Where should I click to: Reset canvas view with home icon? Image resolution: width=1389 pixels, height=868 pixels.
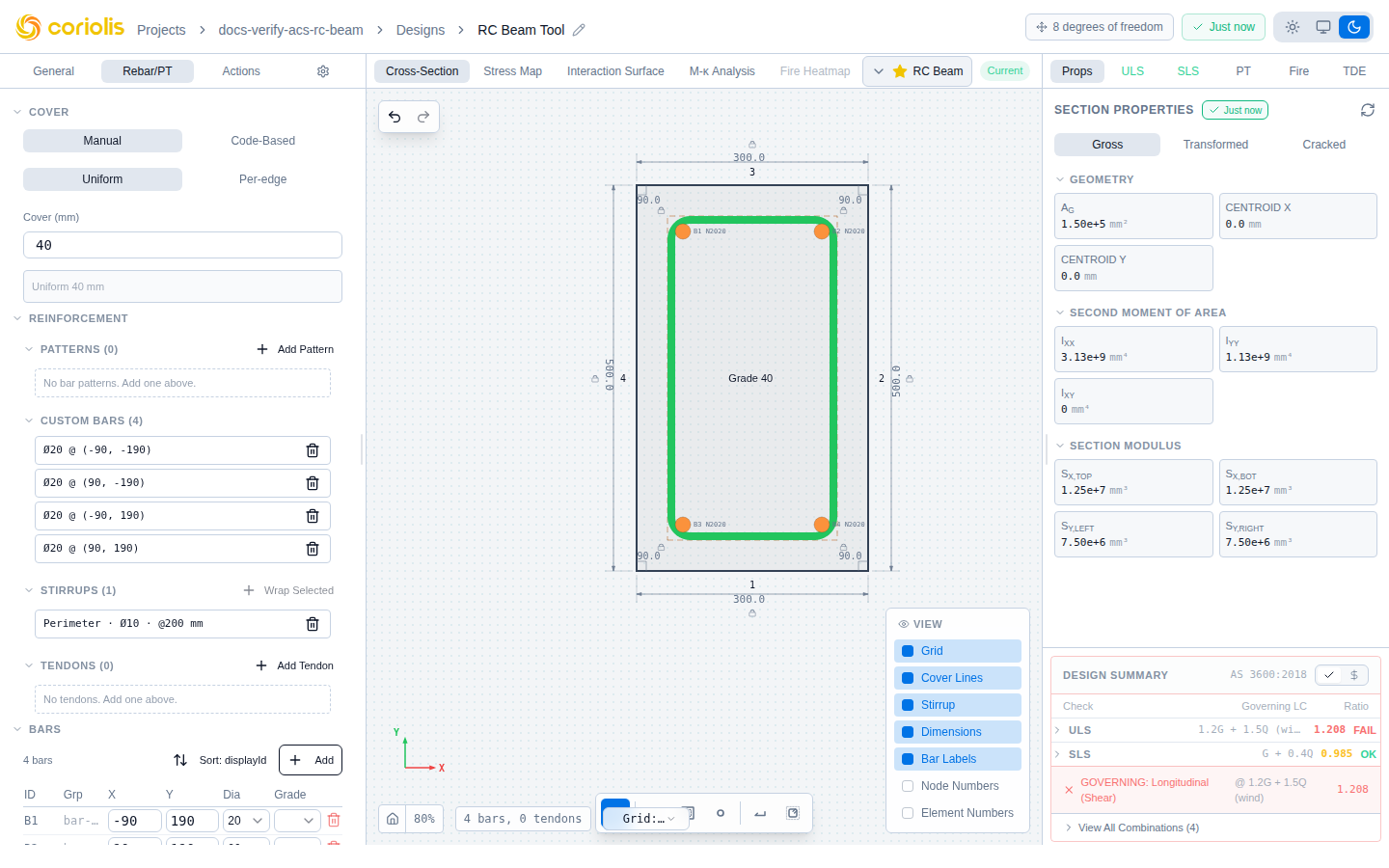pos(393,818)
